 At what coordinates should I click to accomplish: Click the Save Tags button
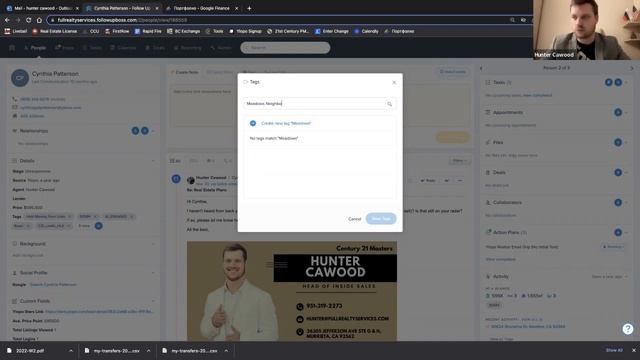click(381, 219)
